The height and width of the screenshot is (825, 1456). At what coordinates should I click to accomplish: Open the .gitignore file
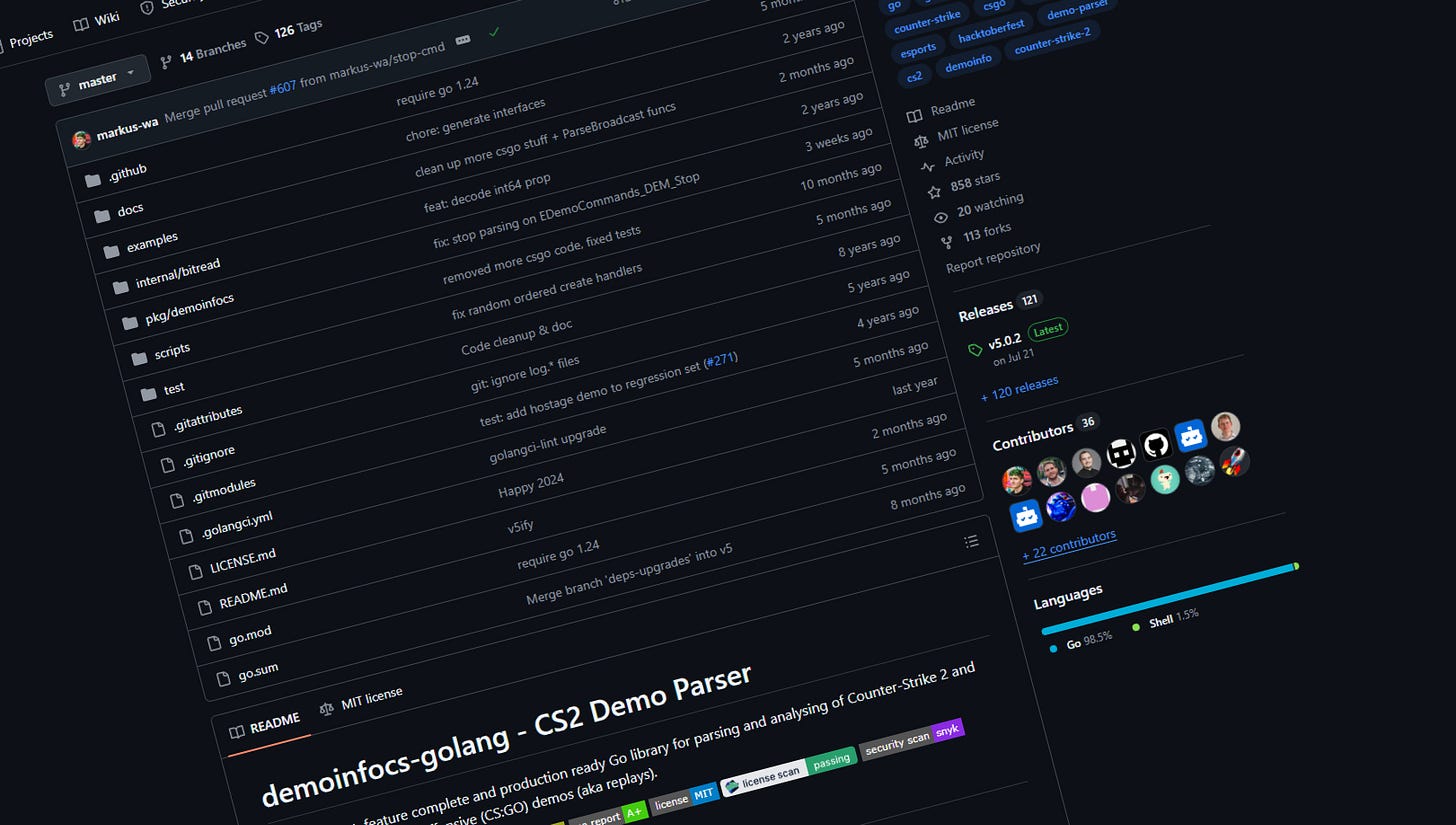pos(208,456)
